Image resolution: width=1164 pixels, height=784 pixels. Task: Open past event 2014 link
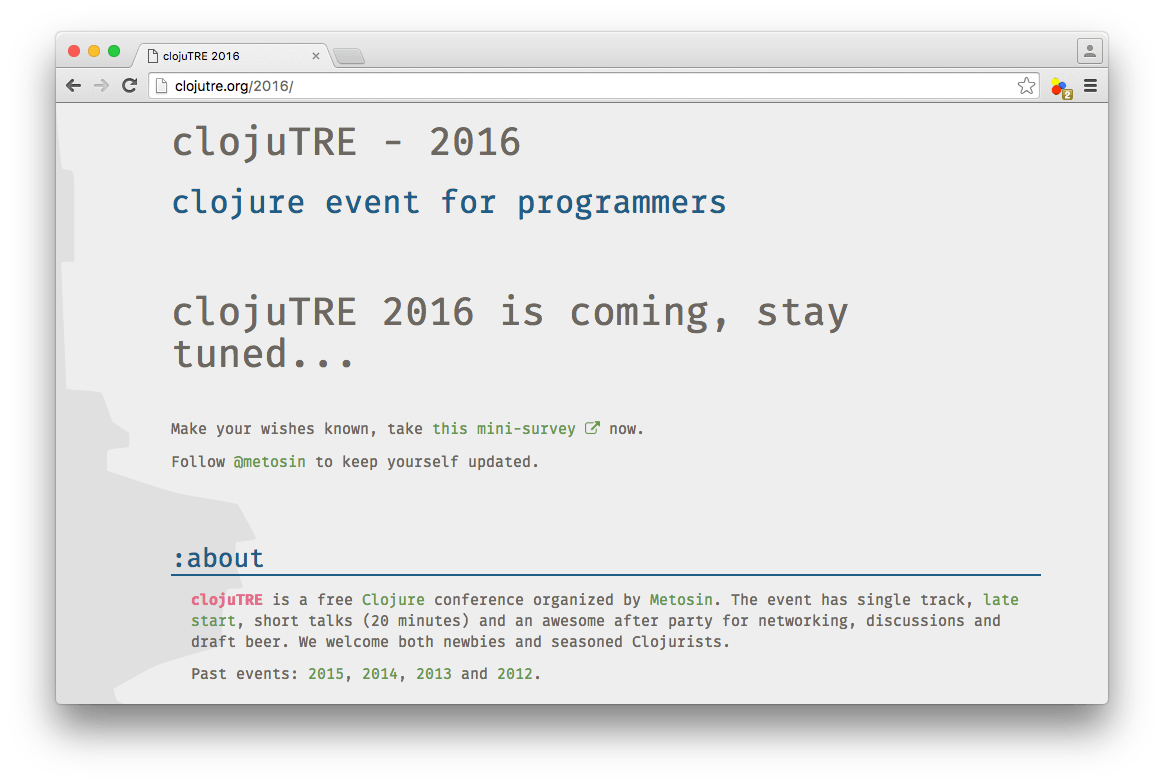pyautogui.click(x=379, y=674)
